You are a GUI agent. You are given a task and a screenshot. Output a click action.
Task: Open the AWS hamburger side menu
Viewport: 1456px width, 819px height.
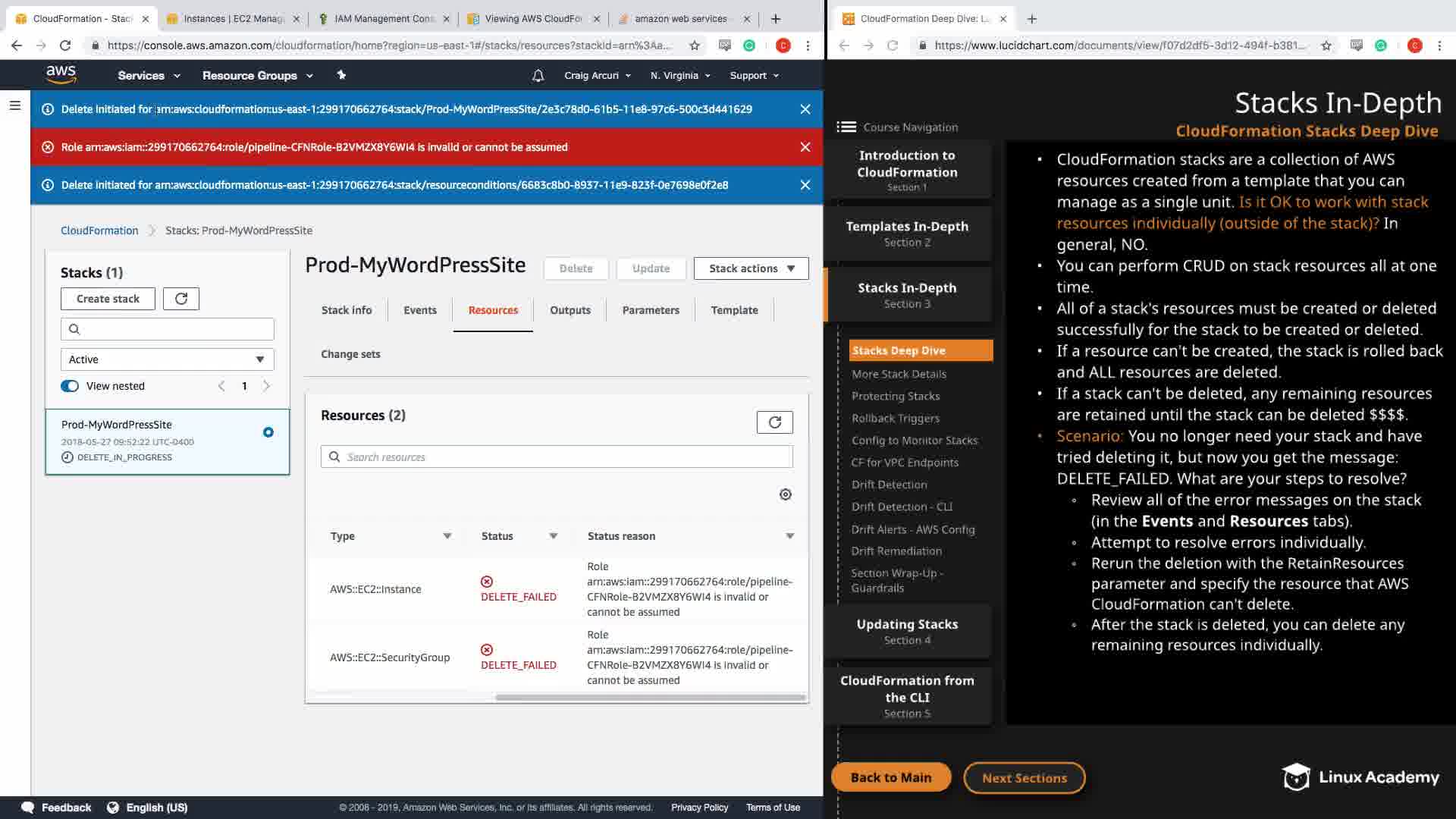[x=14, y=105]
